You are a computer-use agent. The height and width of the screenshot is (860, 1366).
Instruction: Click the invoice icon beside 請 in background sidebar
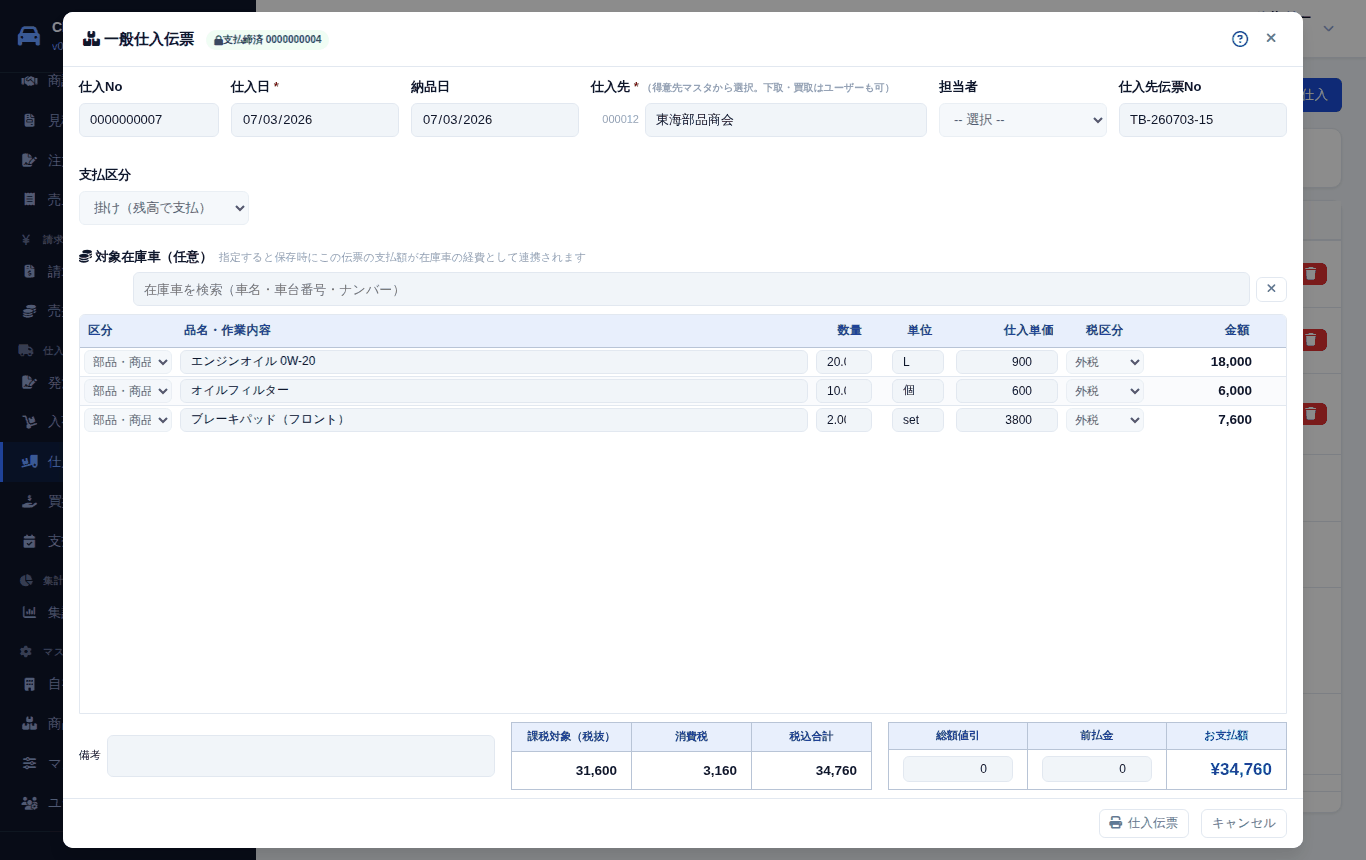click(29, 271)
